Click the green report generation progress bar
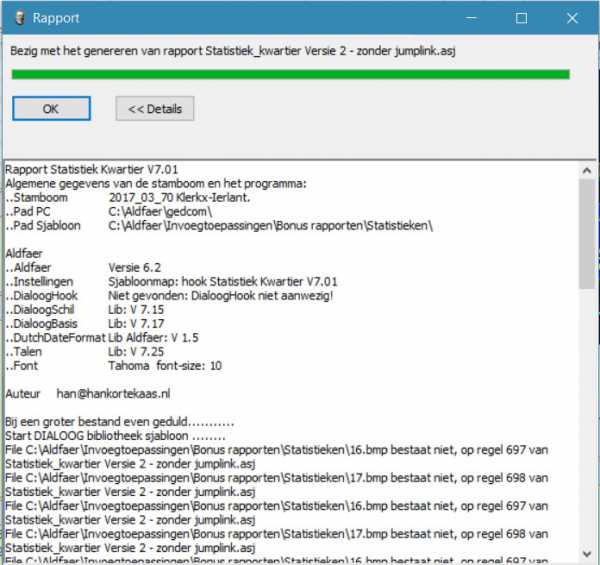Image resolution: width=600 pixels, height=565 pixels. [x=290, y=74]
